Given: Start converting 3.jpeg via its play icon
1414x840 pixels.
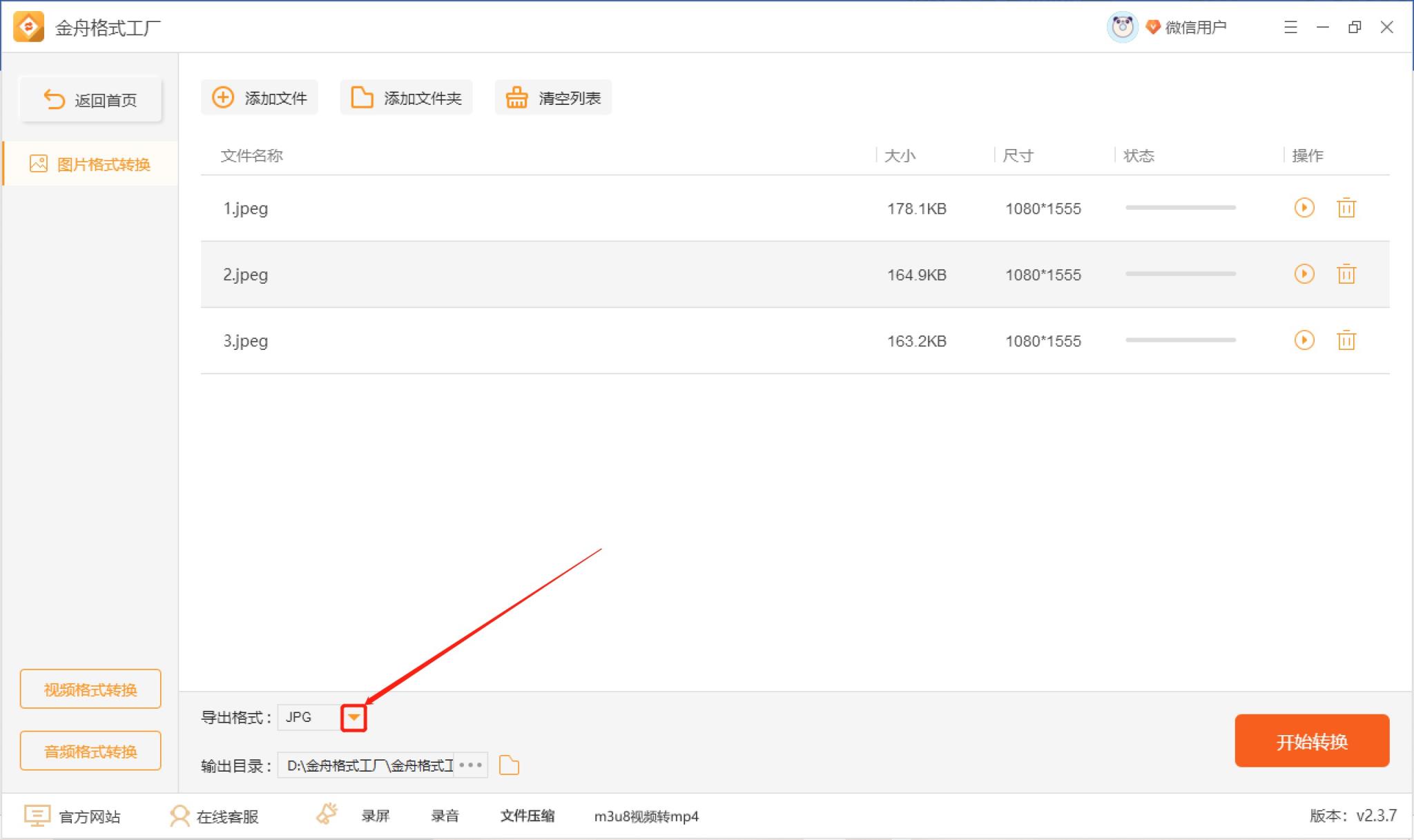Looking at the screenshot, I should tap(1304, 340).
